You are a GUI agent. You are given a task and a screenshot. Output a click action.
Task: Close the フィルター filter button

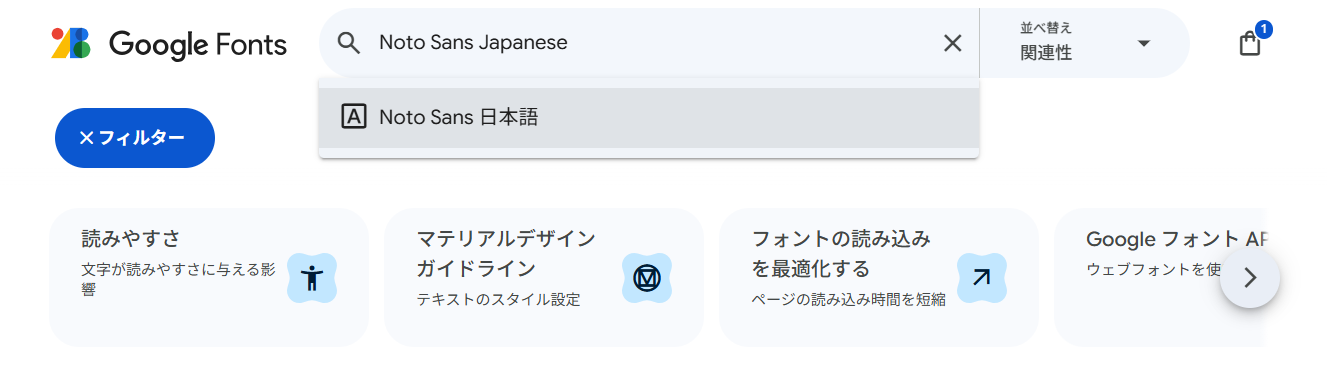coord(135,138)
